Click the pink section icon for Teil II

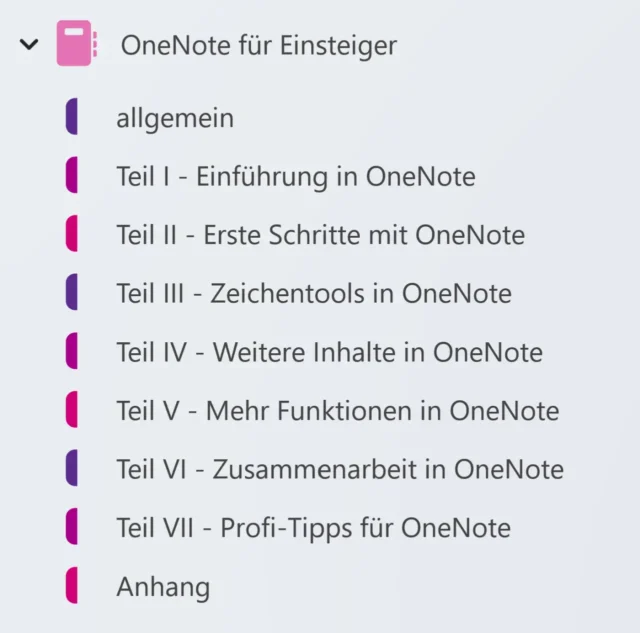71,235
